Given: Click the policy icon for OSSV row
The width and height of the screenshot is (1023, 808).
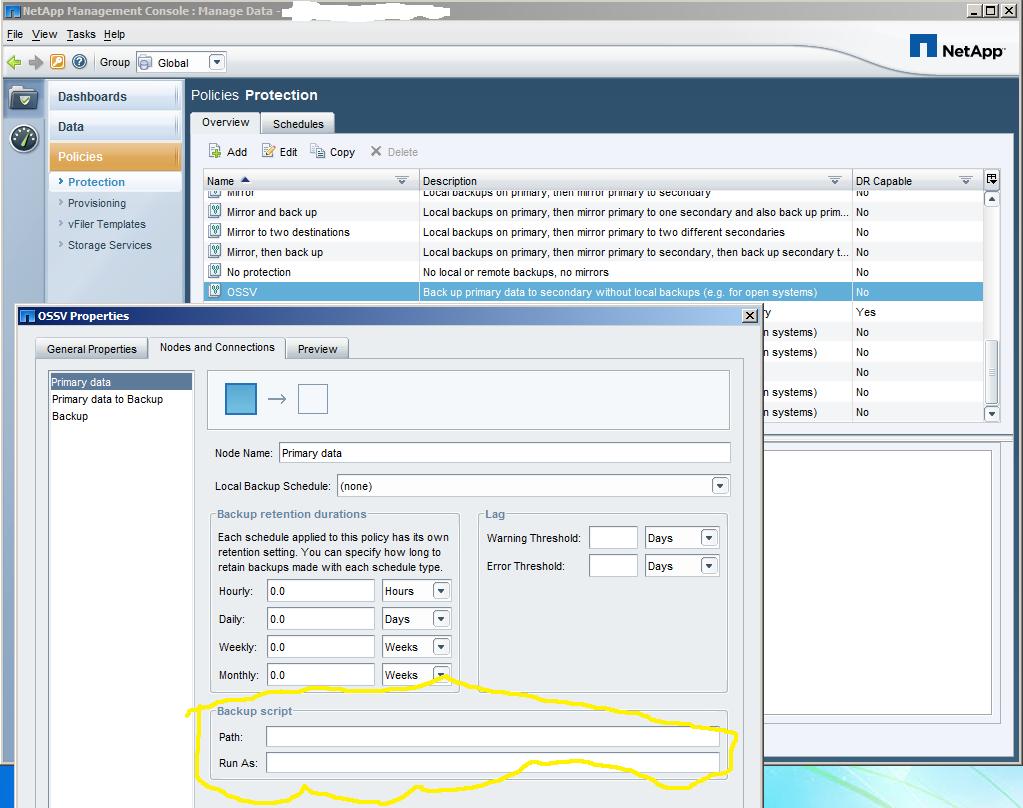Looking at the screenshot, I should pyautogui.click(x=215, y=291).
